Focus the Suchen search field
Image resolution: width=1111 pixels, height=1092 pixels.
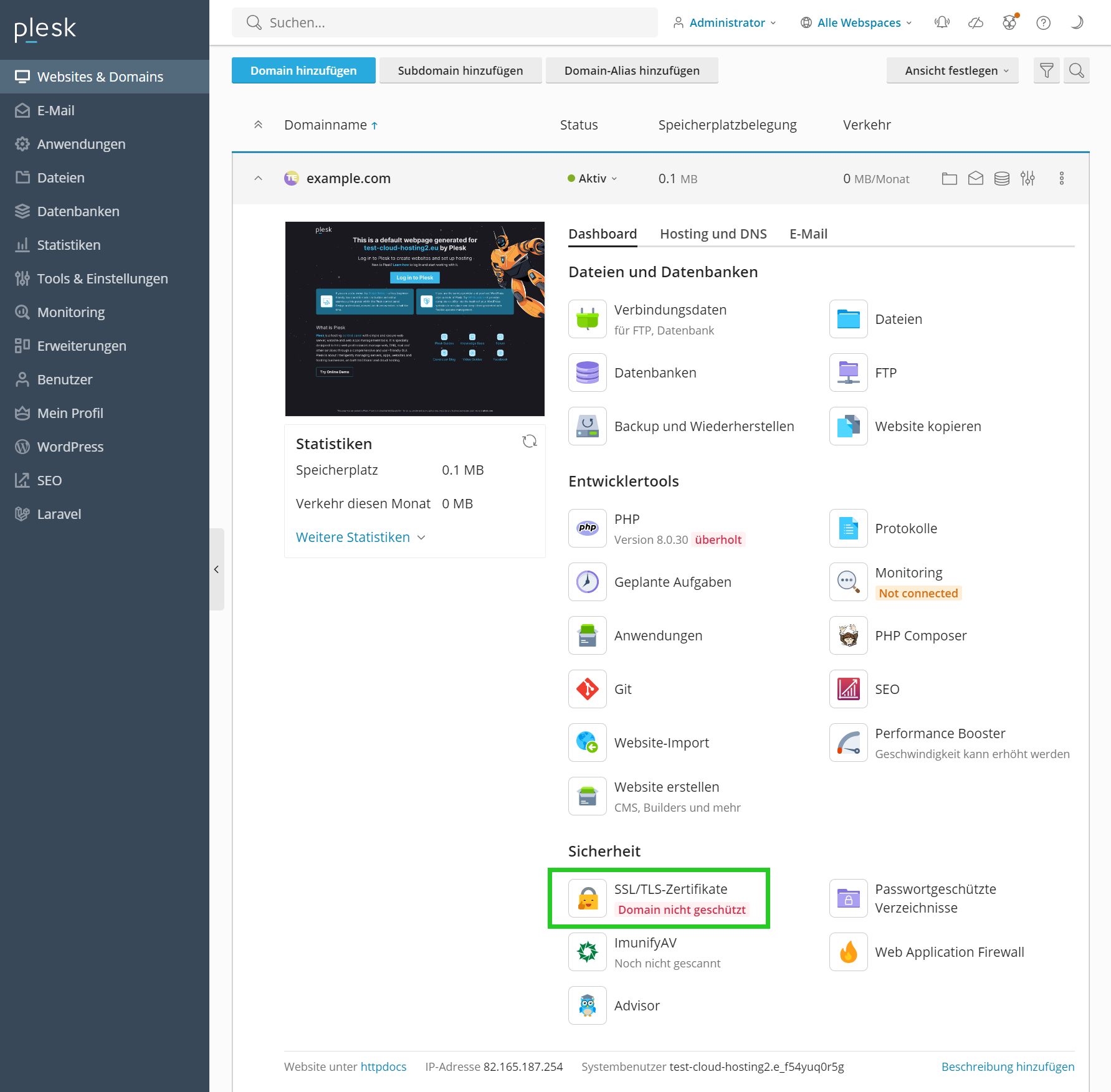click(445, 22)
